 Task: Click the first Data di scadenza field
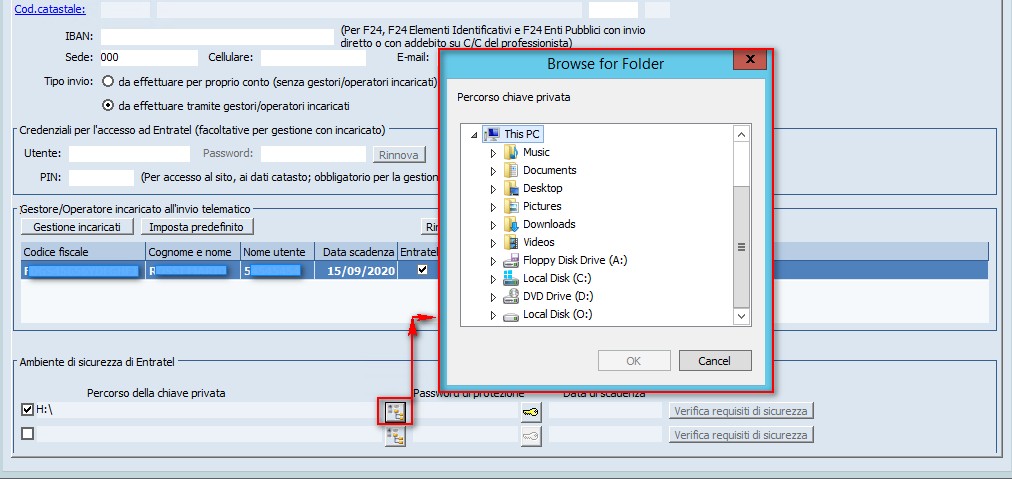click(x=605, y=411)
